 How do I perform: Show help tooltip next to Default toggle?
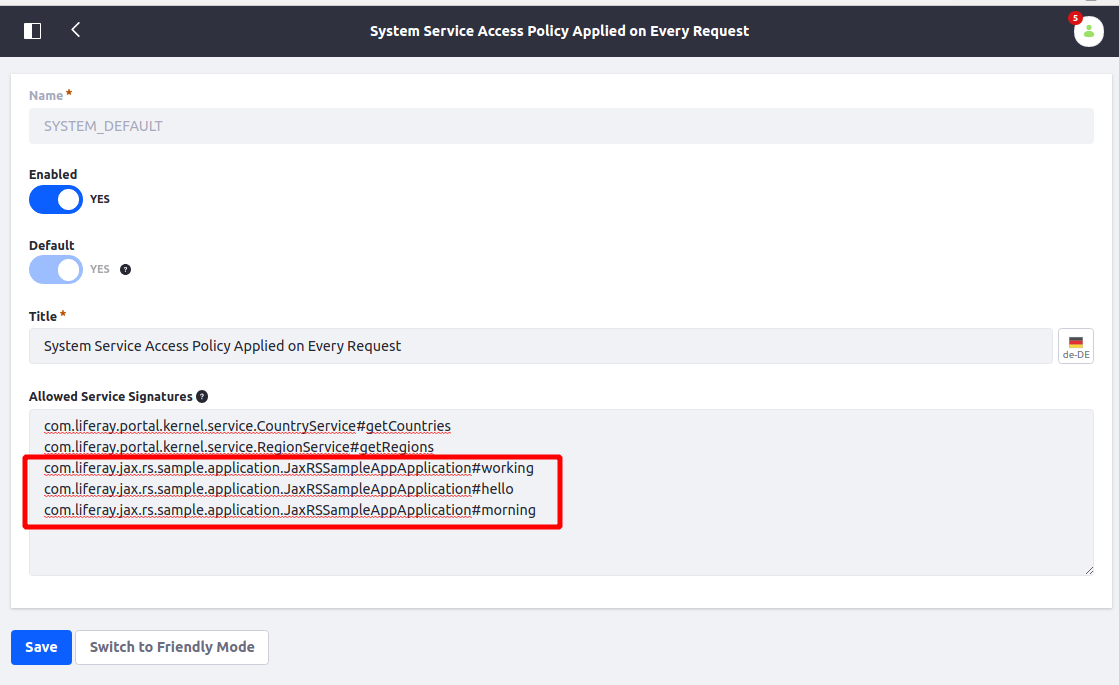click(x=126, y=270)
